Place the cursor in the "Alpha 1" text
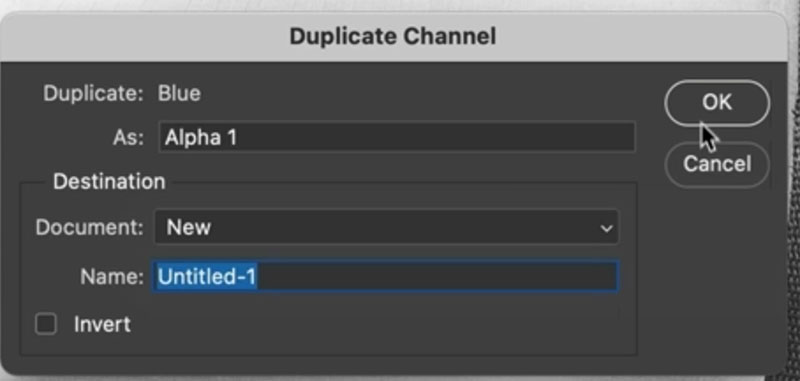Image resolution: width=800 pixels, height=381 pixels. (x=201, y=137)
